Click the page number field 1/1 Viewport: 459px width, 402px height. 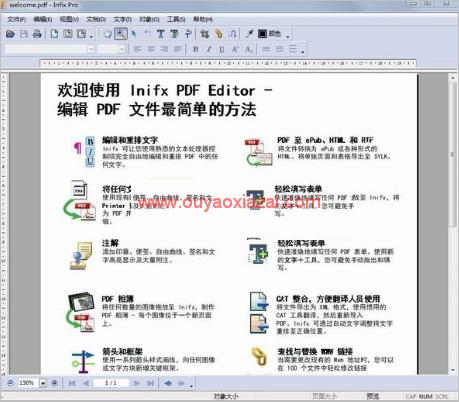111,383
